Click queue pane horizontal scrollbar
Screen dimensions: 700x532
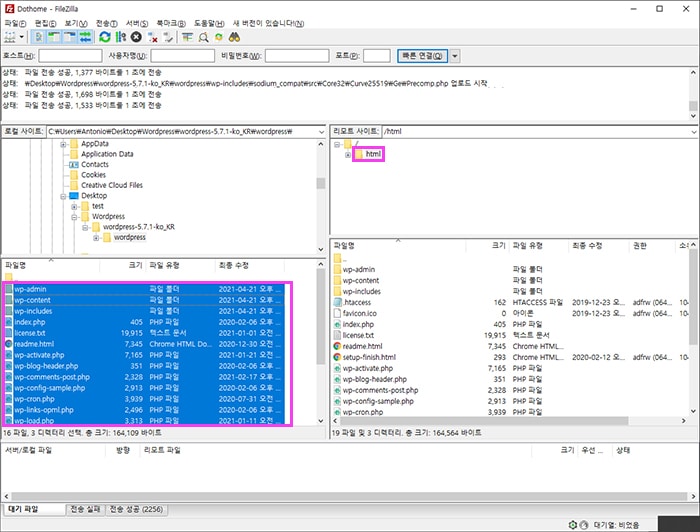[x=348, y=496]
